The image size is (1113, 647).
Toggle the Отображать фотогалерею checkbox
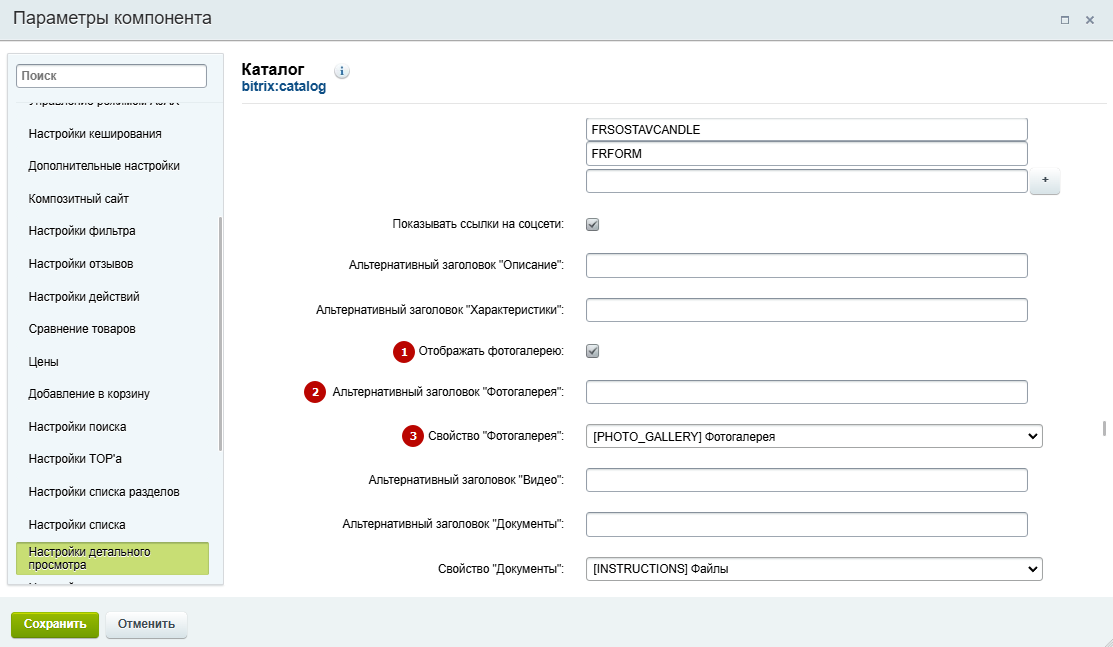click(593, 351)
